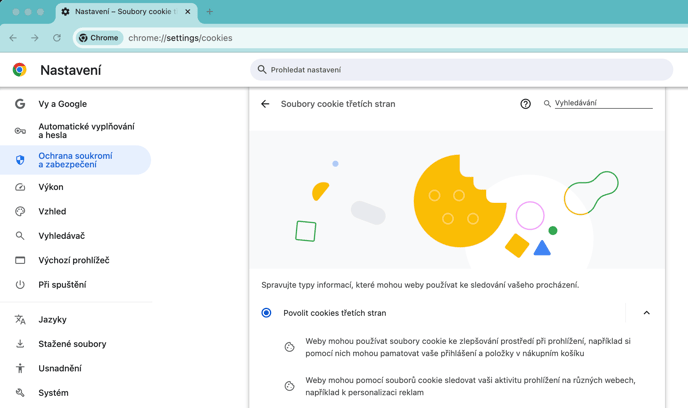Collapse the Povolit cookies třetích stran section
Screen dimensions: 688x408
click(646, 313)
